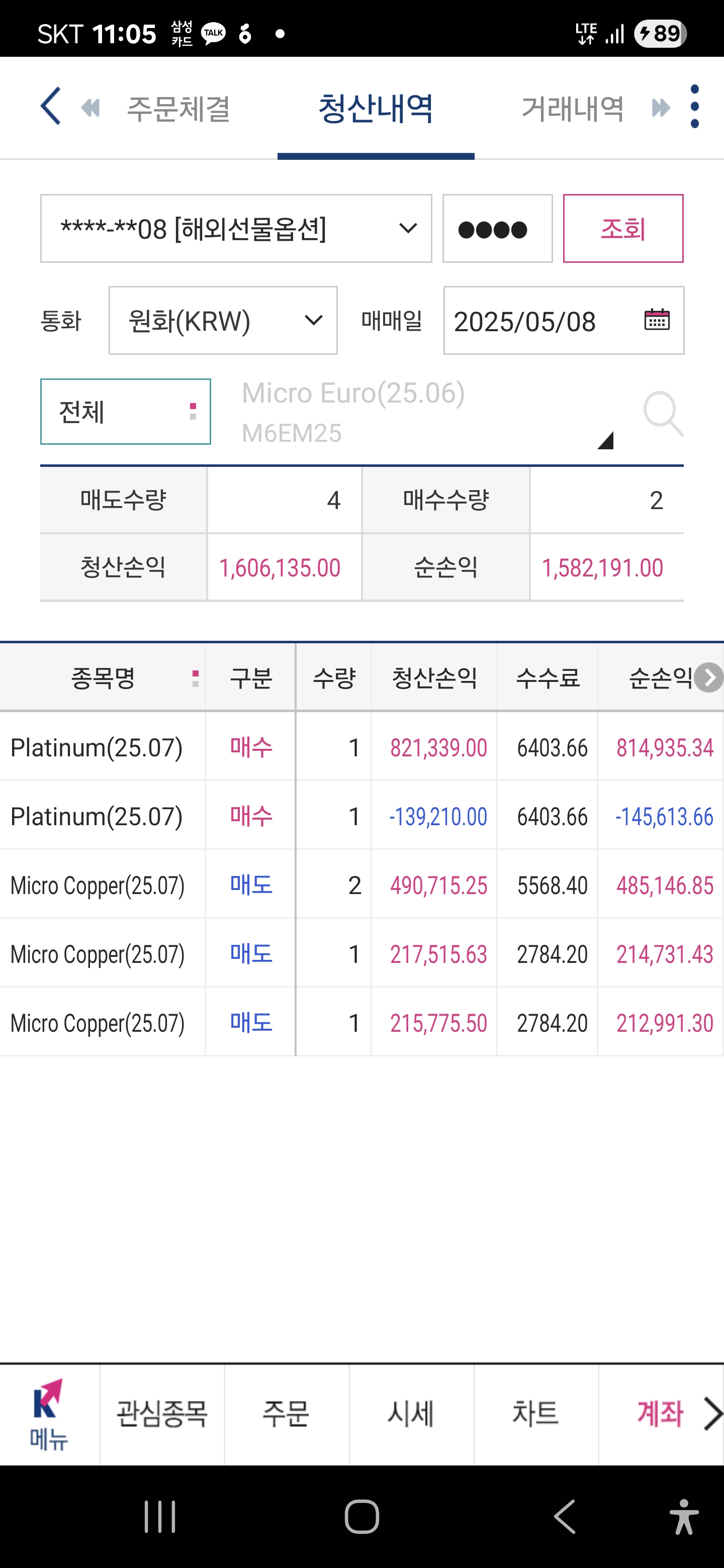724x1568 pixels.
Task: Tap the 매매일 date field 2025/05/08
Action: pyautogui.click(x=564, y=320)
